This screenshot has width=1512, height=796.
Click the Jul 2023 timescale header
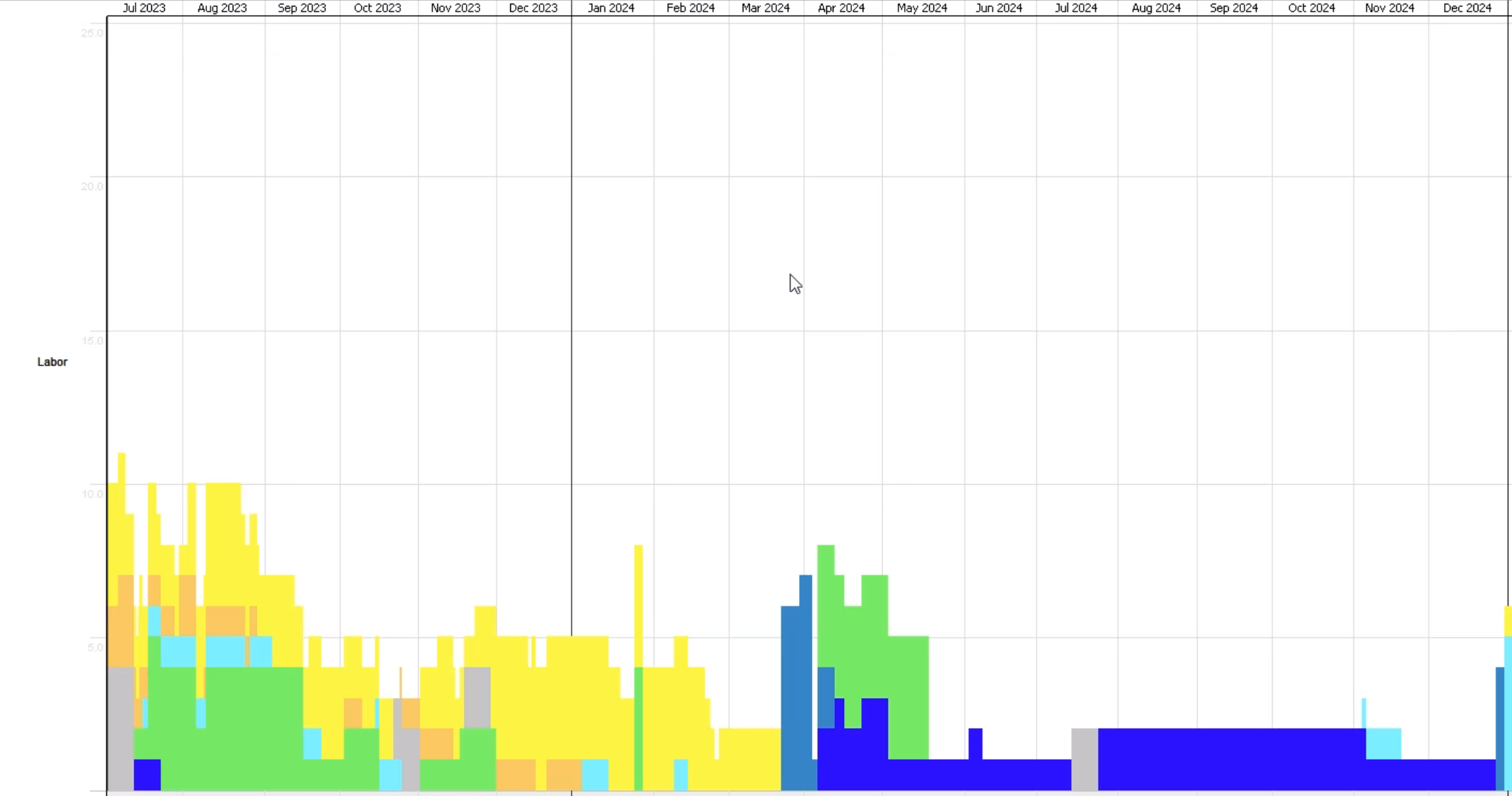(x=144, y=8)
